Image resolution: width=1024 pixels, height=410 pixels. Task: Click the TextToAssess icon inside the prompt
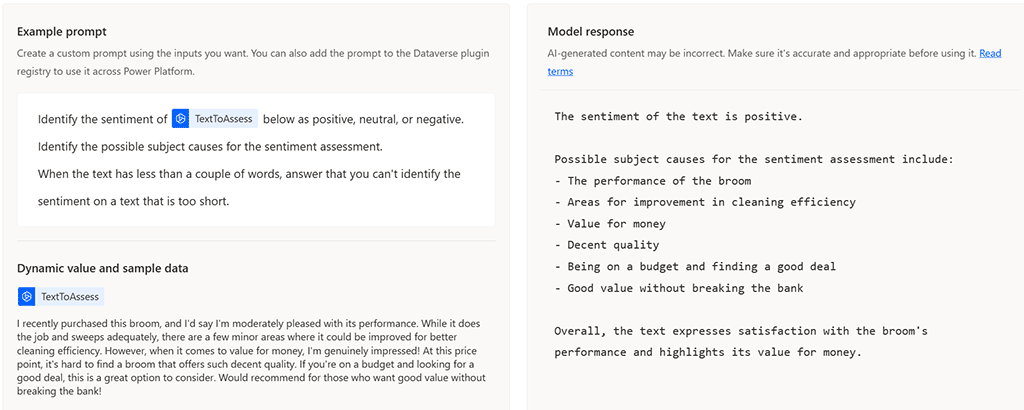[x=181, y=119]
